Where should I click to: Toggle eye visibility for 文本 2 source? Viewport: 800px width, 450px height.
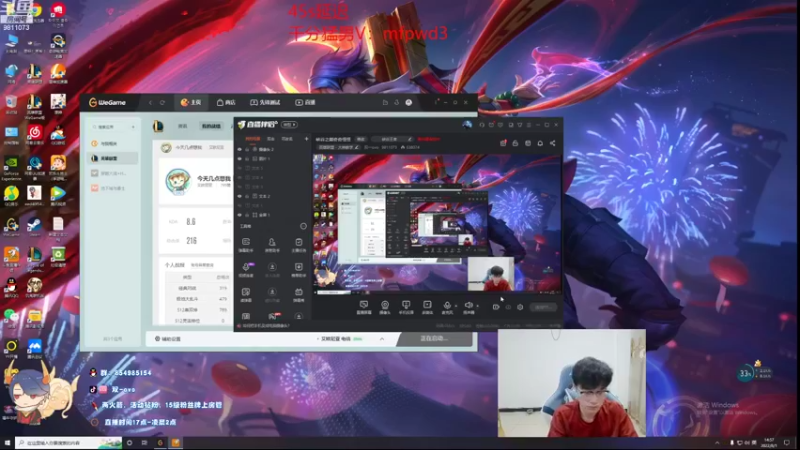tap(239, 196)
